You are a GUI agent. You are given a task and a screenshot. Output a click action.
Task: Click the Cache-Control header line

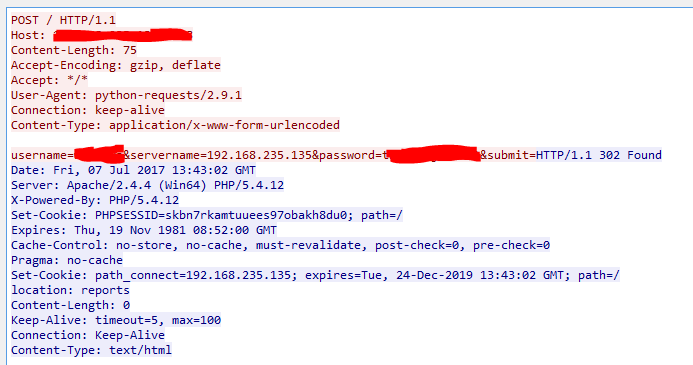point(280,246)
